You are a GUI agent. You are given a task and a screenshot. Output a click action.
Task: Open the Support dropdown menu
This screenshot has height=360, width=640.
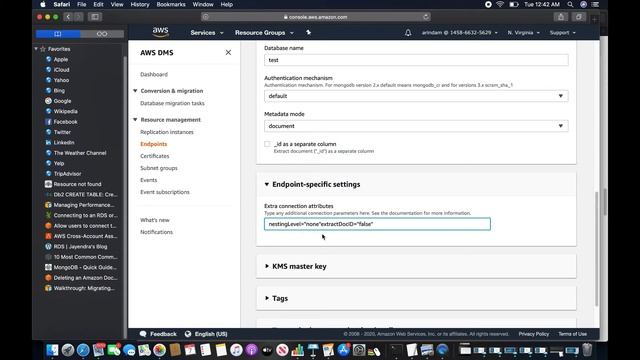pyautogui.click(x=562, y=33)
